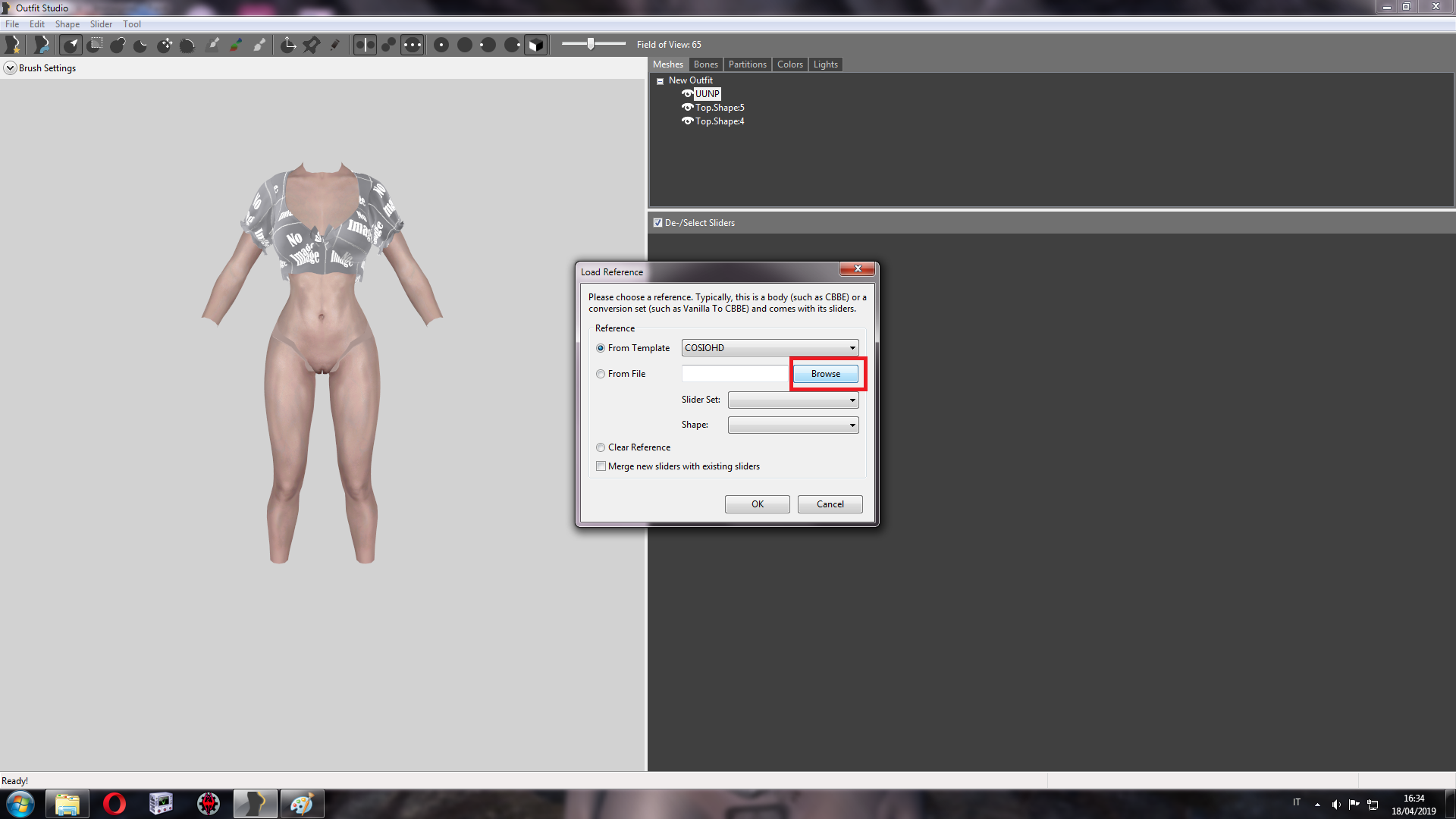Open the COSIOHD template dropdown
Image resolution: width=1456 pixels, height=819 pixels.
click(x=770, y=348)
